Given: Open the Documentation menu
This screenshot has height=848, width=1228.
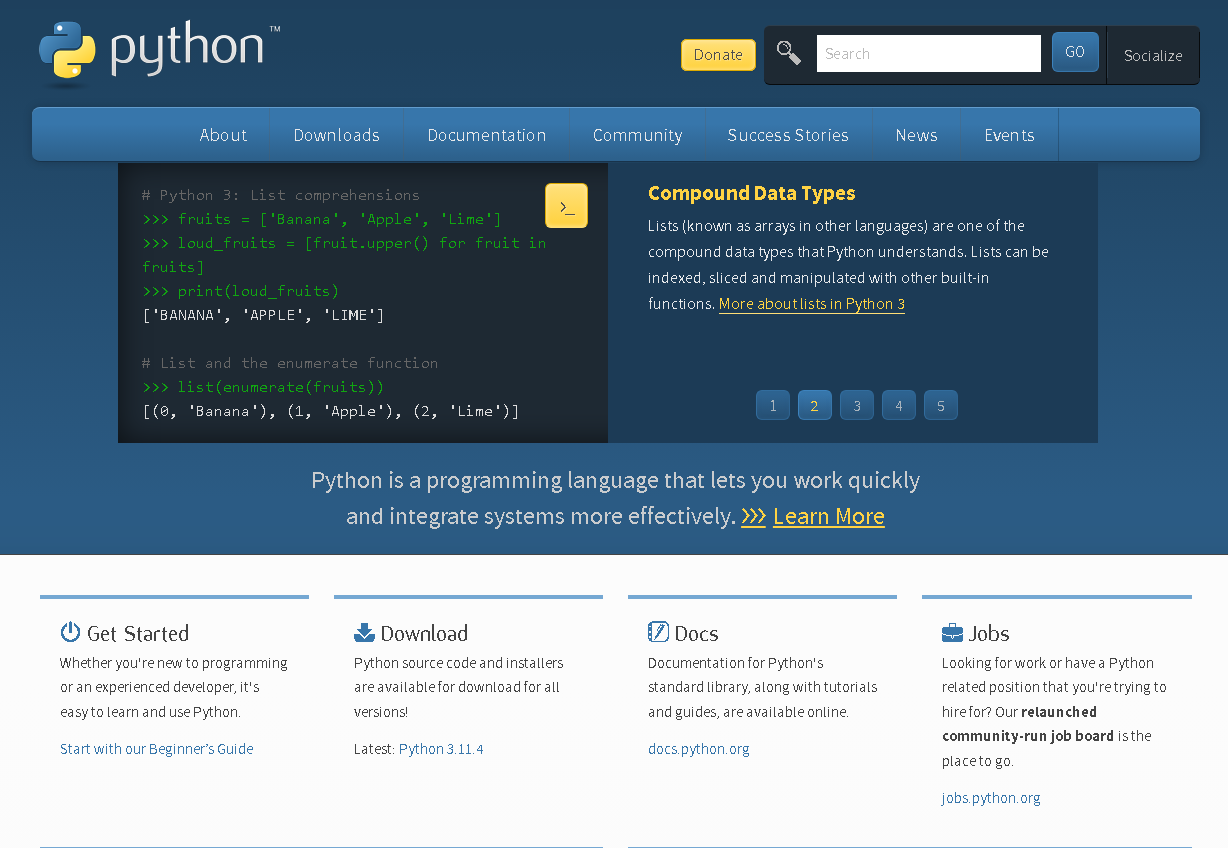Looking at the screenshot, I should tap(487, 135).
